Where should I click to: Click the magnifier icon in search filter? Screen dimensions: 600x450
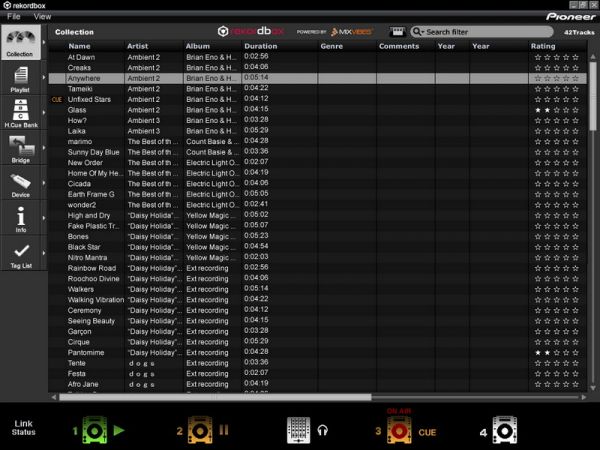pyautogui.click(x=417, y=32)
